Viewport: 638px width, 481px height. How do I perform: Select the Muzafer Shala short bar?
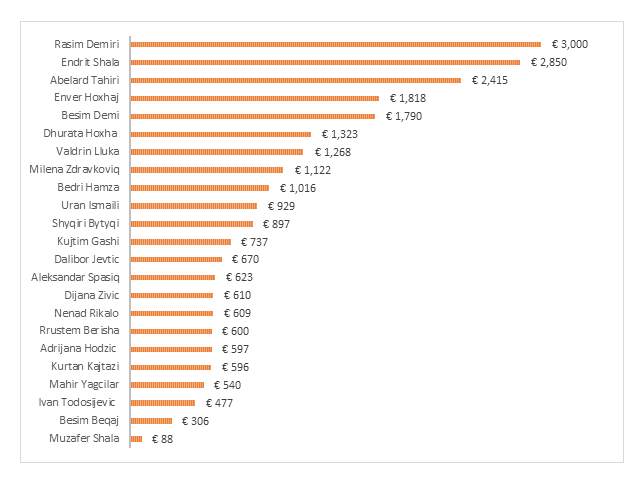point(136,439)
